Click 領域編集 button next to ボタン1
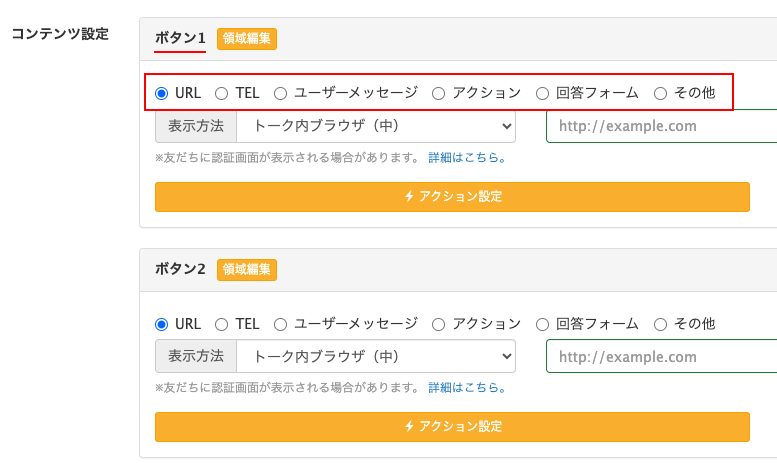This screenshot has height=463, width=777. tap(247, 39)
